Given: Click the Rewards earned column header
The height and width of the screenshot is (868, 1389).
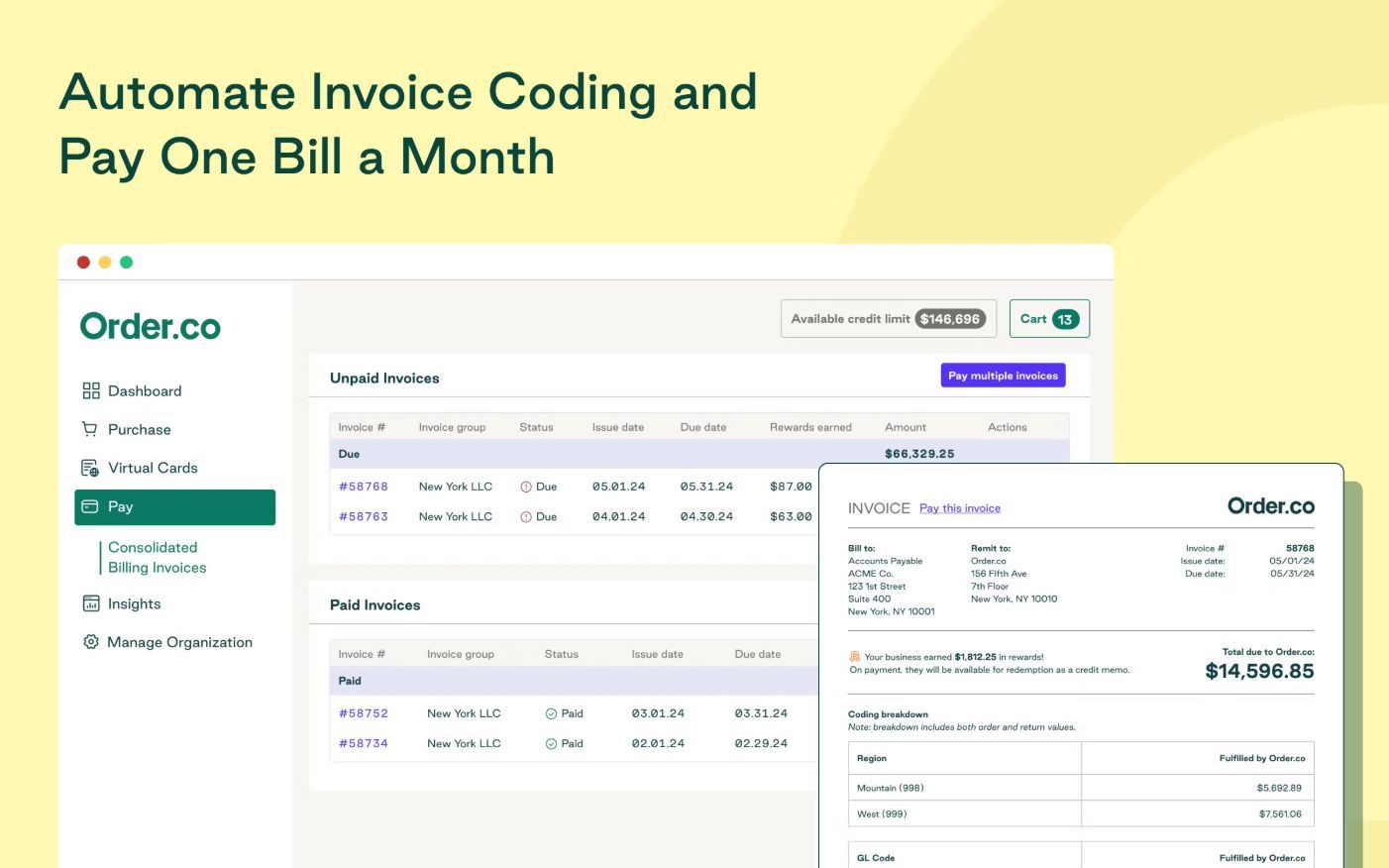Looking at the screenshot, I should click(810, 427).
